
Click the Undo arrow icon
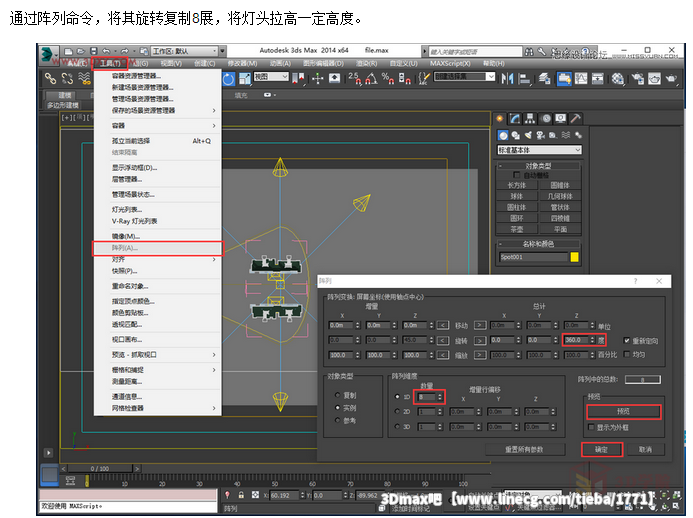[106, 51]
